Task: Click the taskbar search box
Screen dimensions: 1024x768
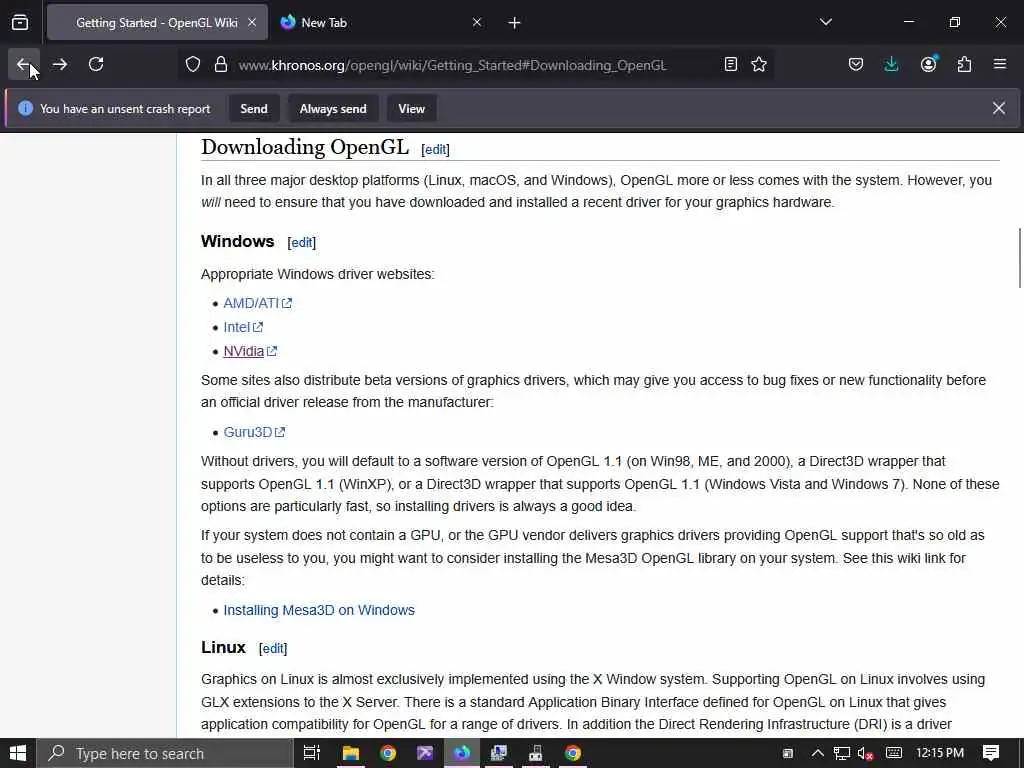Action: coord(165,754)
